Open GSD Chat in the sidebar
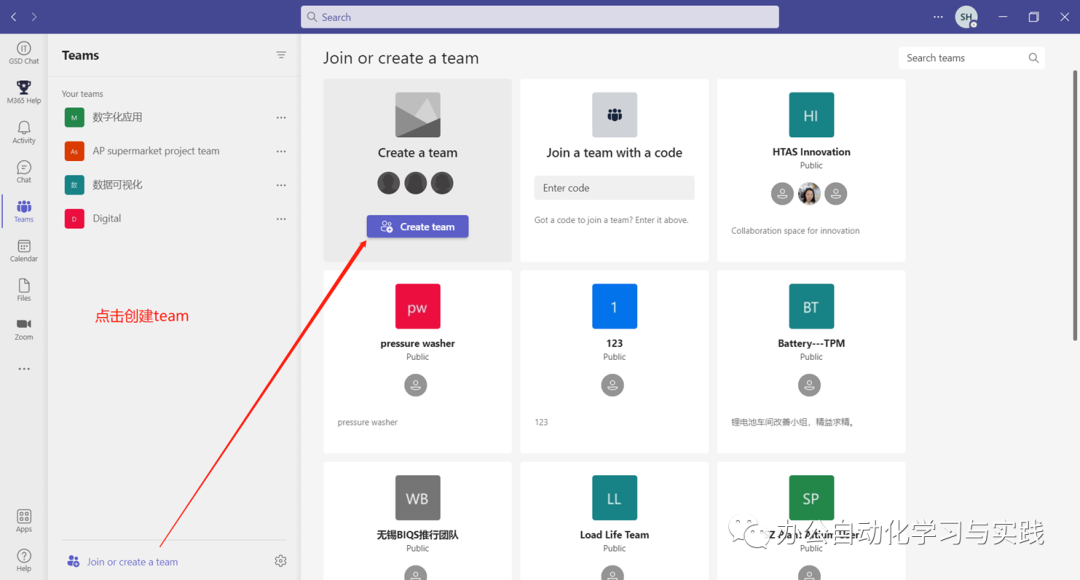 point(23,52)
